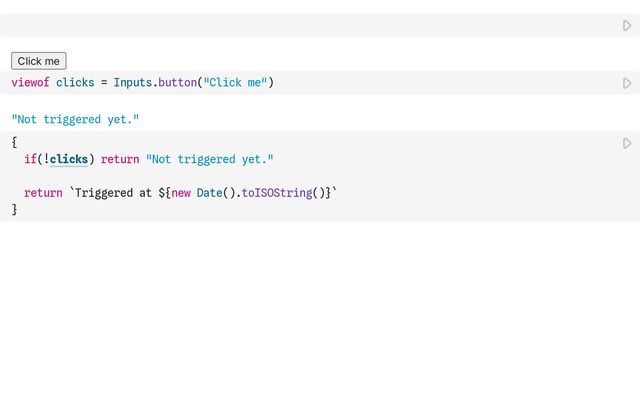Run the empty top cell

tap(627, 26)
